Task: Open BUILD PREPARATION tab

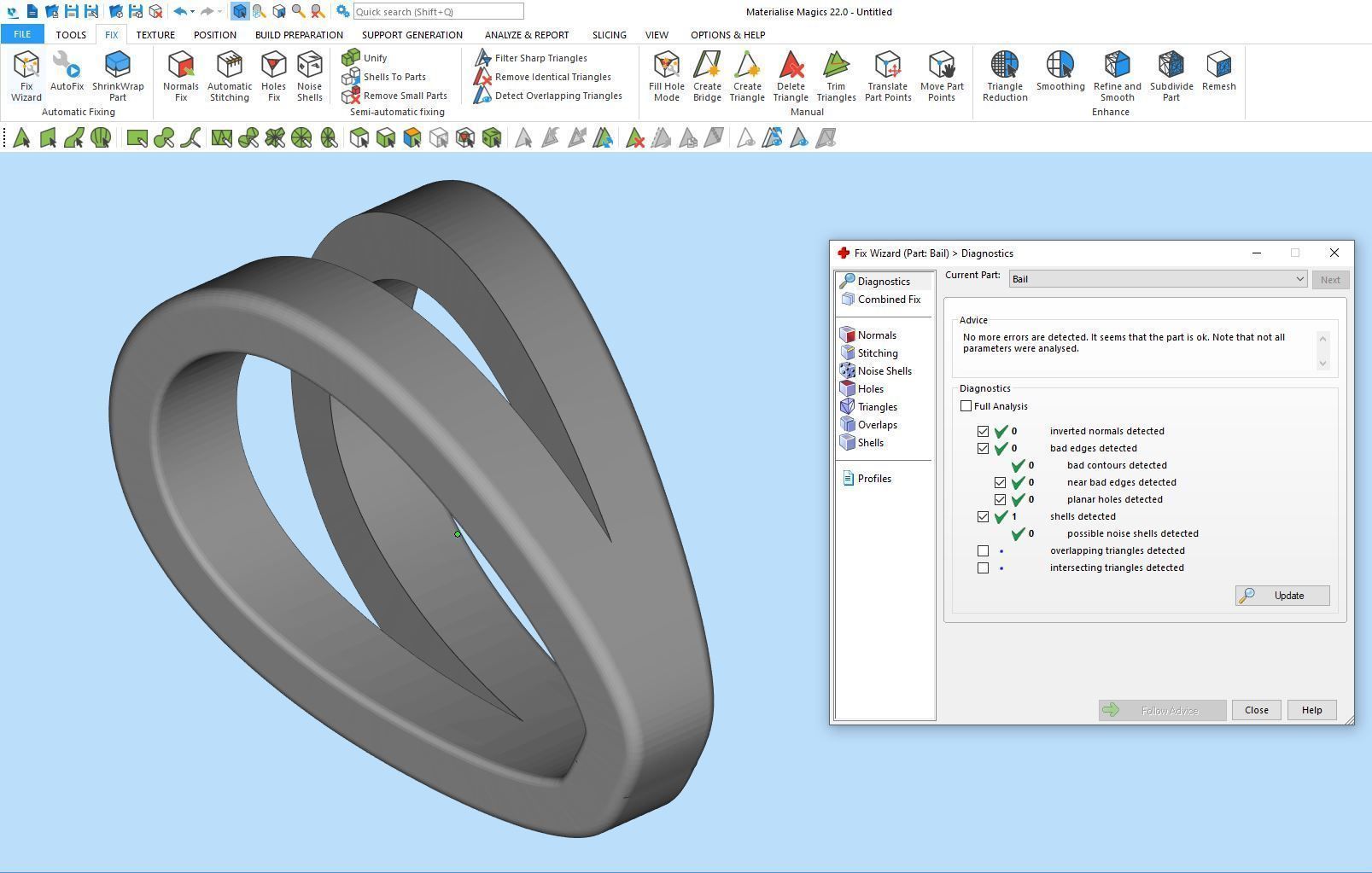Action: (299, 35)
